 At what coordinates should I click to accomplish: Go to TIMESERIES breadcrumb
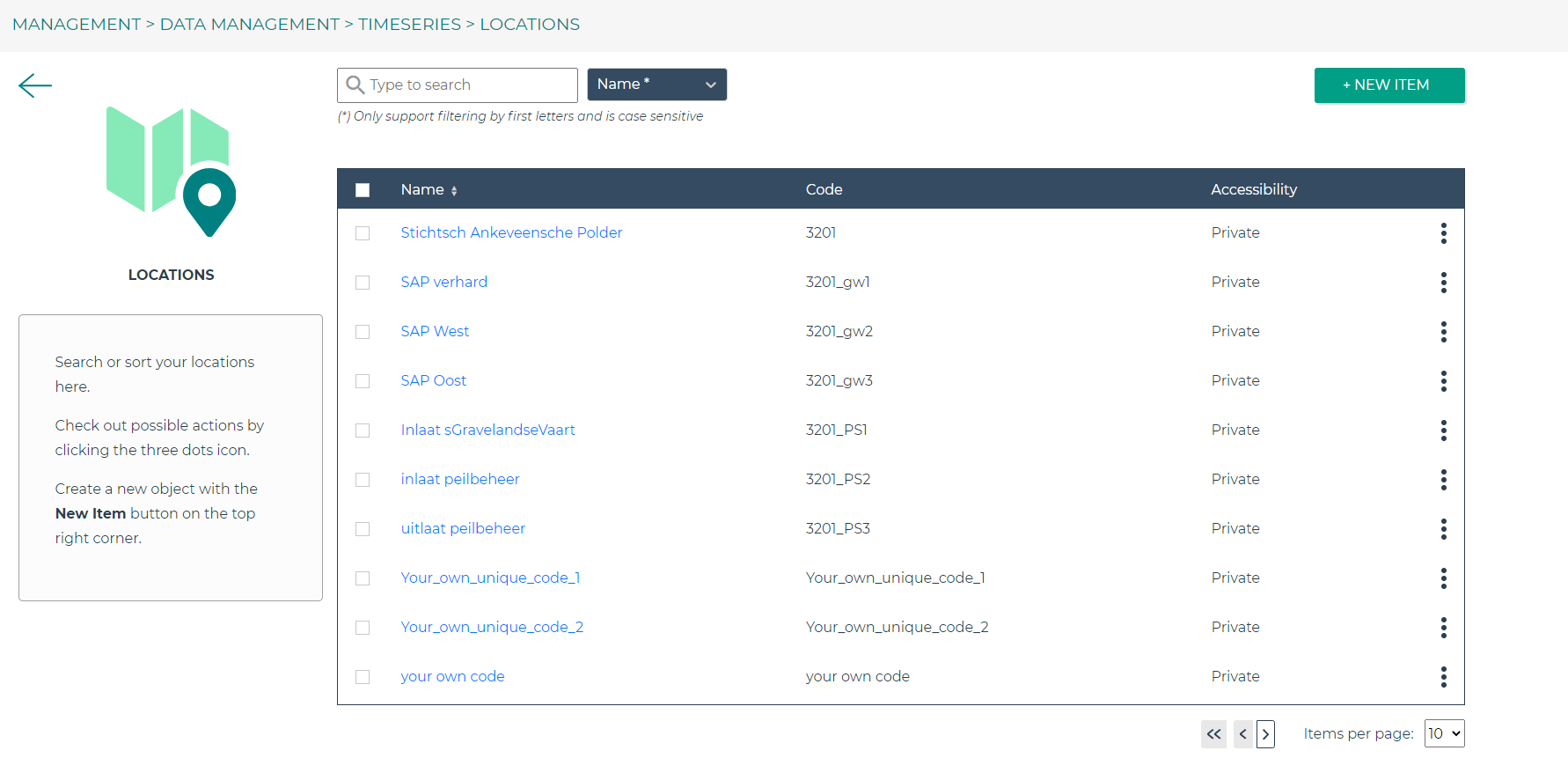[x=409, y=24]
